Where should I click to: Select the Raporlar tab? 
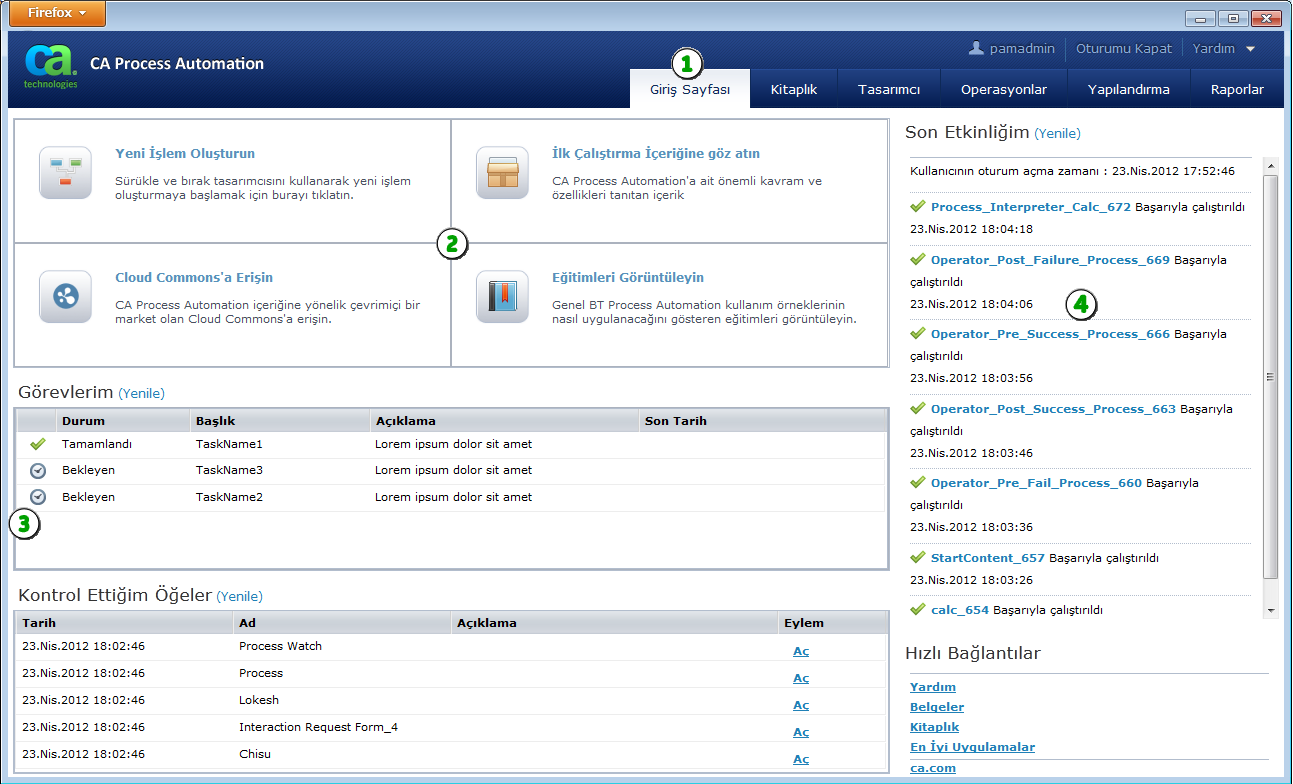click(x=1237, y=89)
